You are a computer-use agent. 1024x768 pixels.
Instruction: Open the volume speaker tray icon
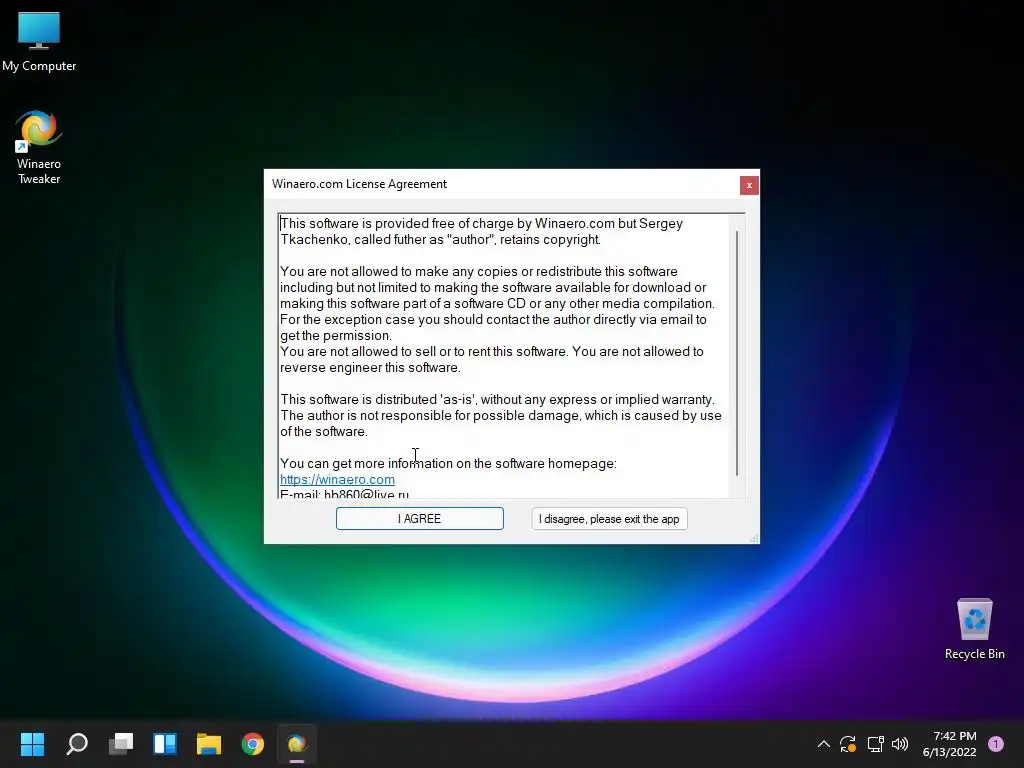pos(900,744)
